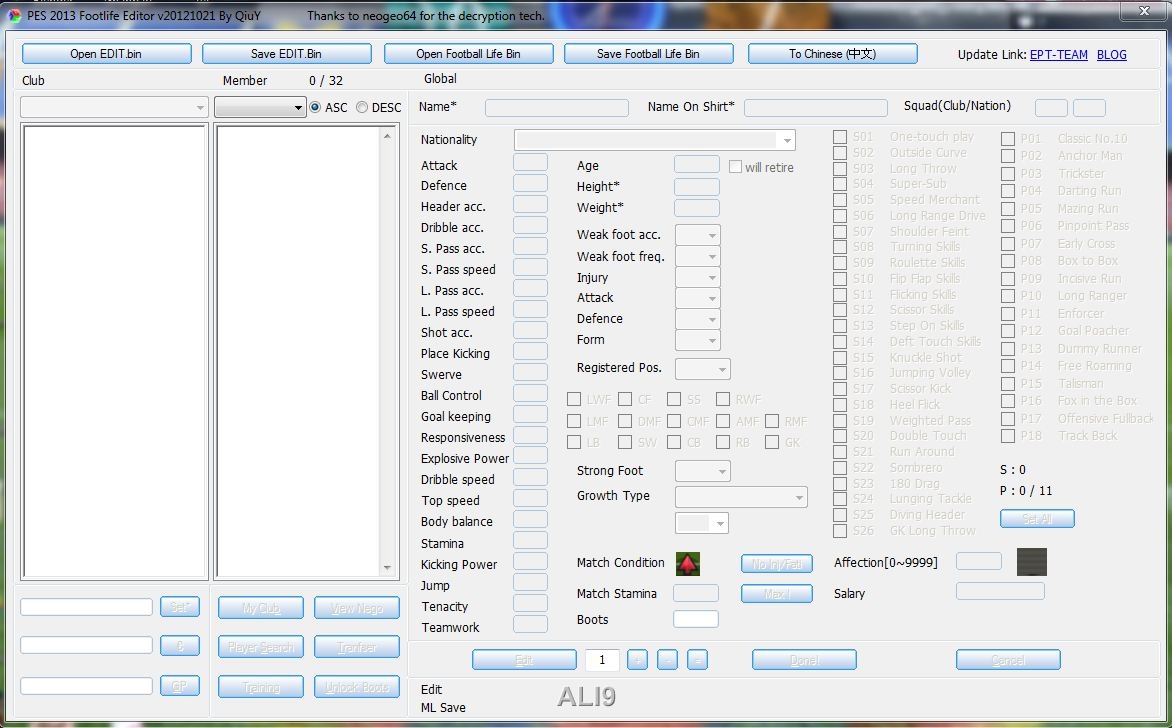Click the Done button
Screen dimensions: 1172x728
click(x=804, y=660)
